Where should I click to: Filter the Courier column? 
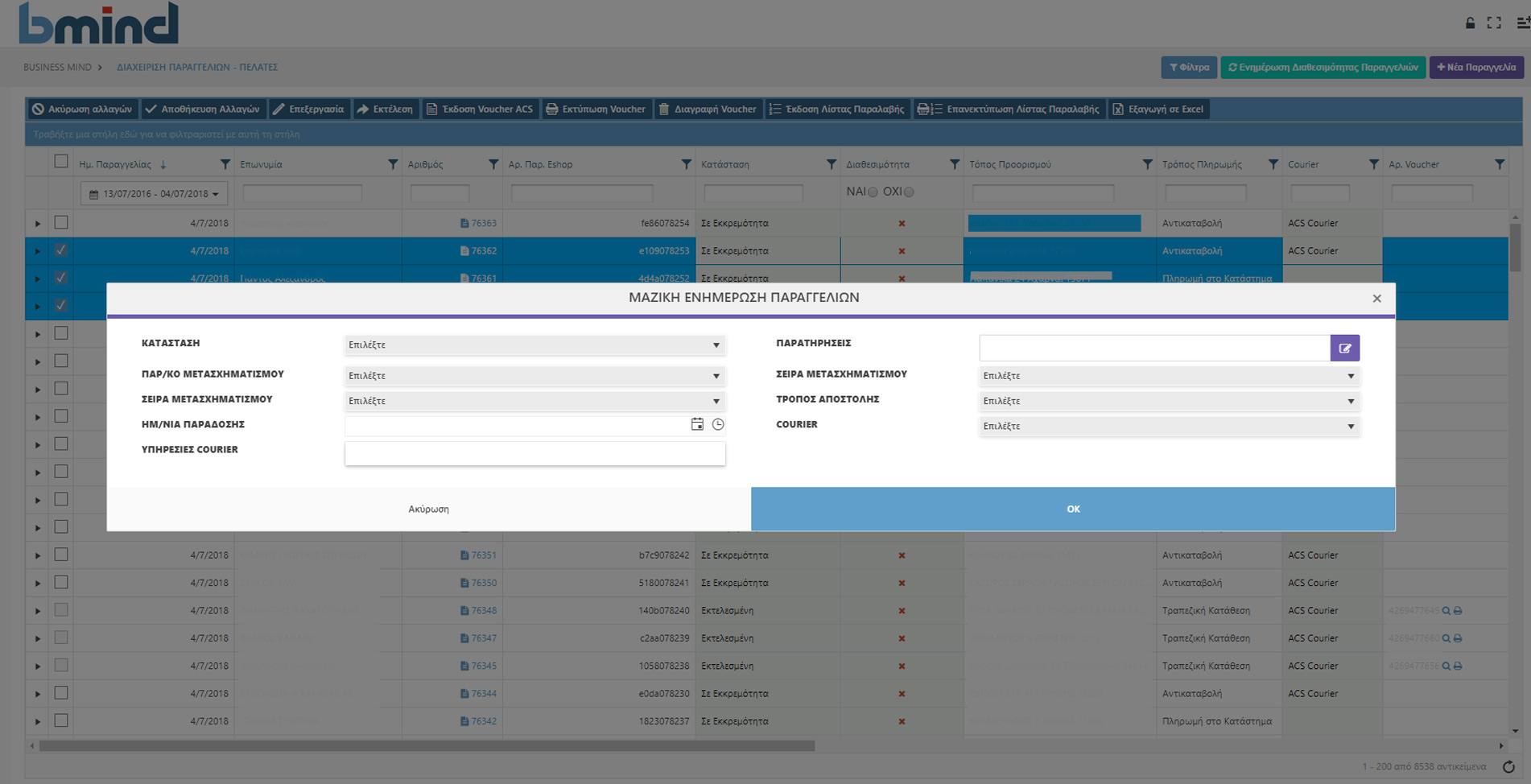(1373, 164)
